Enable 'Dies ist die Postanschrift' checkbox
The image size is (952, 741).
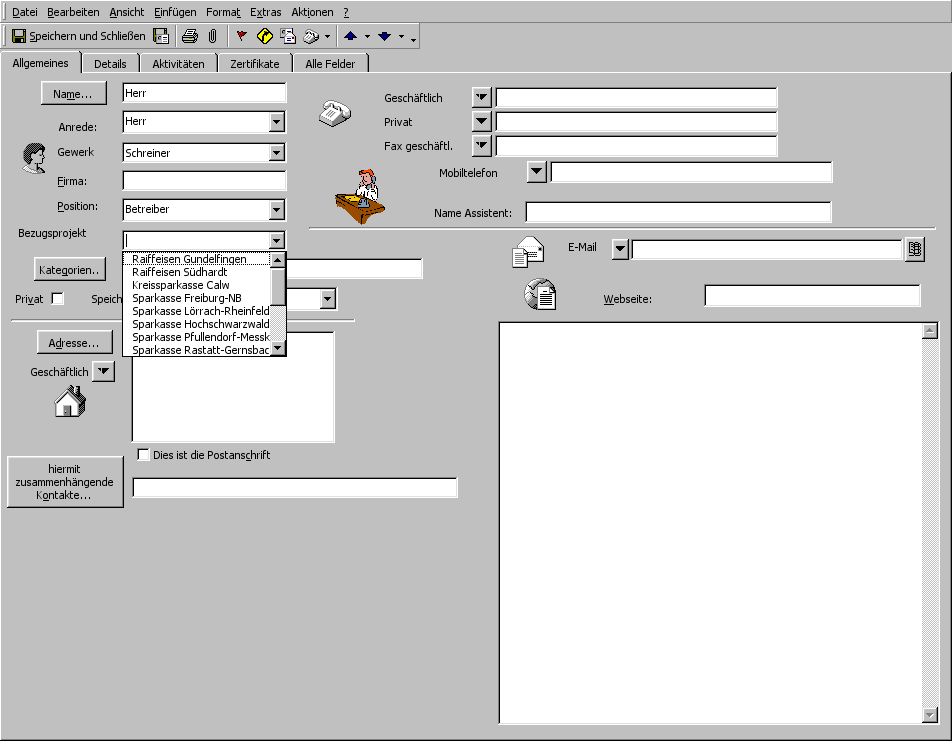(143, 455)
